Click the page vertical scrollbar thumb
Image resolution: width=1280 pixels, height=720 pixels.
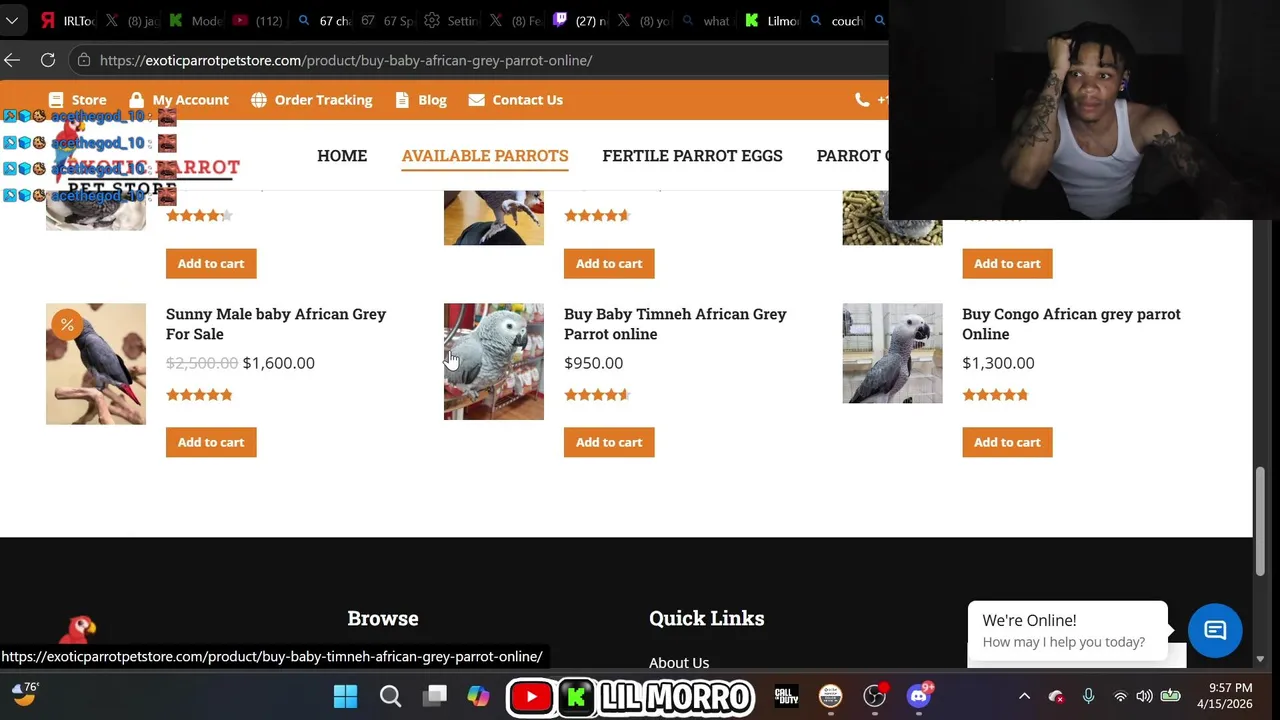point(1260,522)
